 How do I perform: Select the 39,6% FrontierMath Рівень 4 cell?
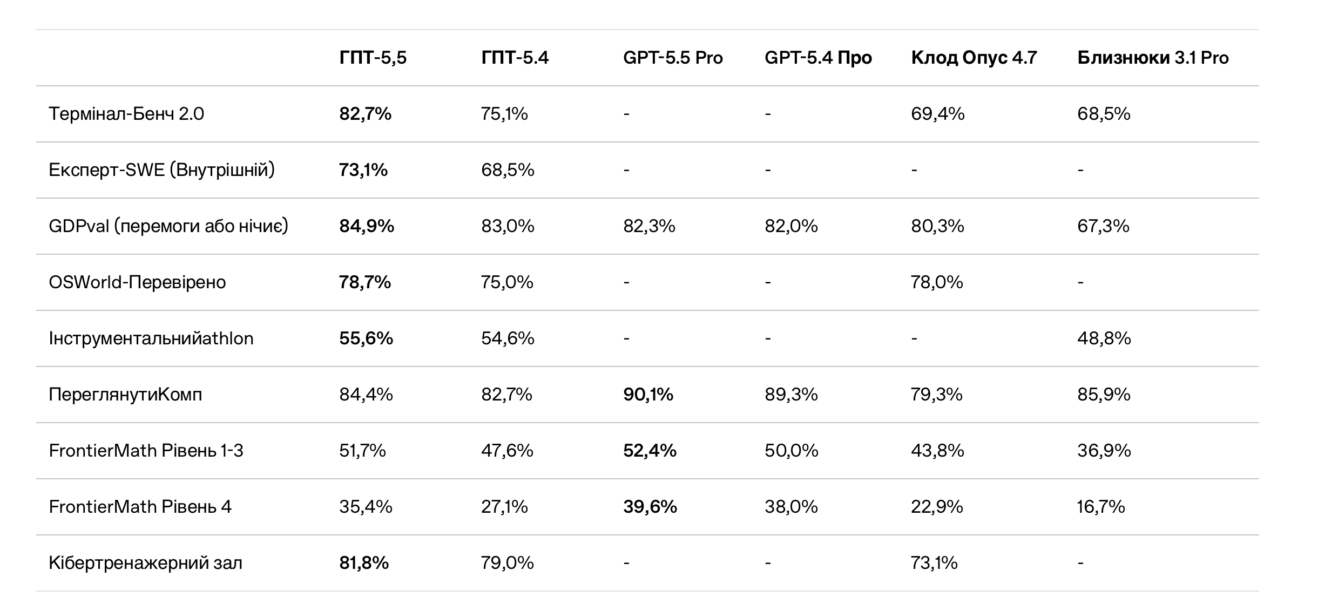point(649,507)
